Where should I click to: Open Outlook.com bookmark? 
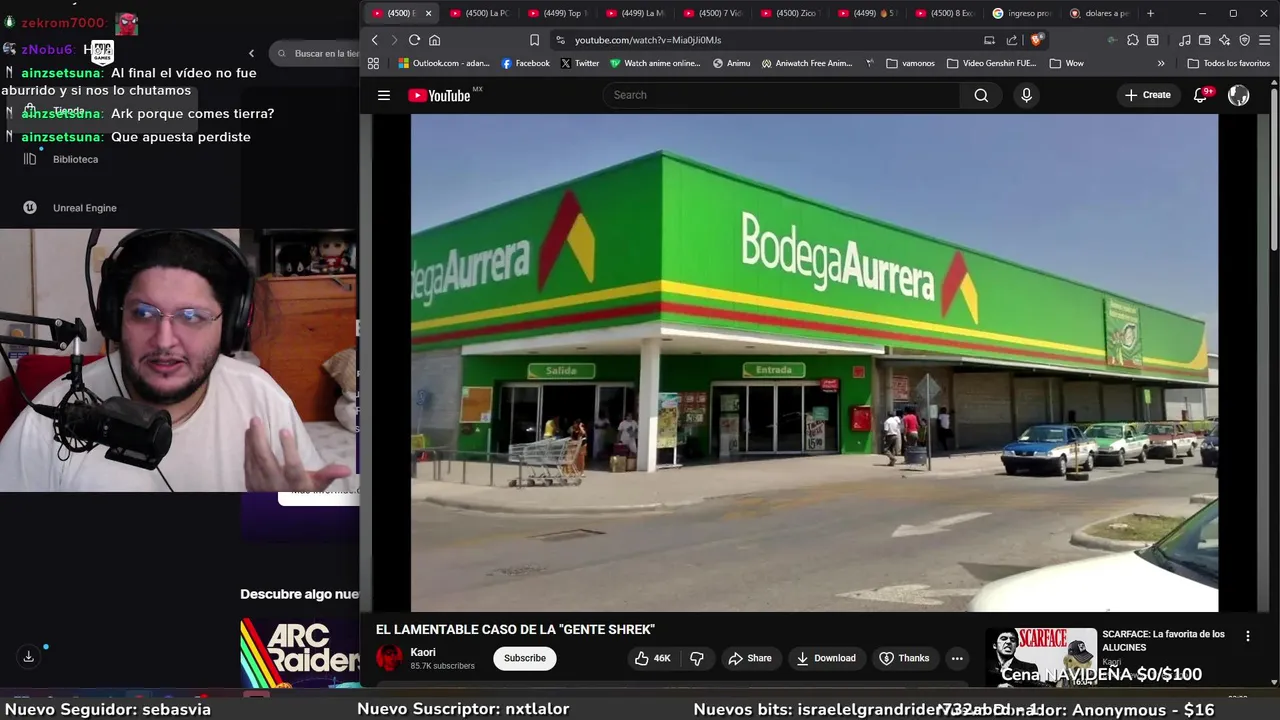click(444, 63)
